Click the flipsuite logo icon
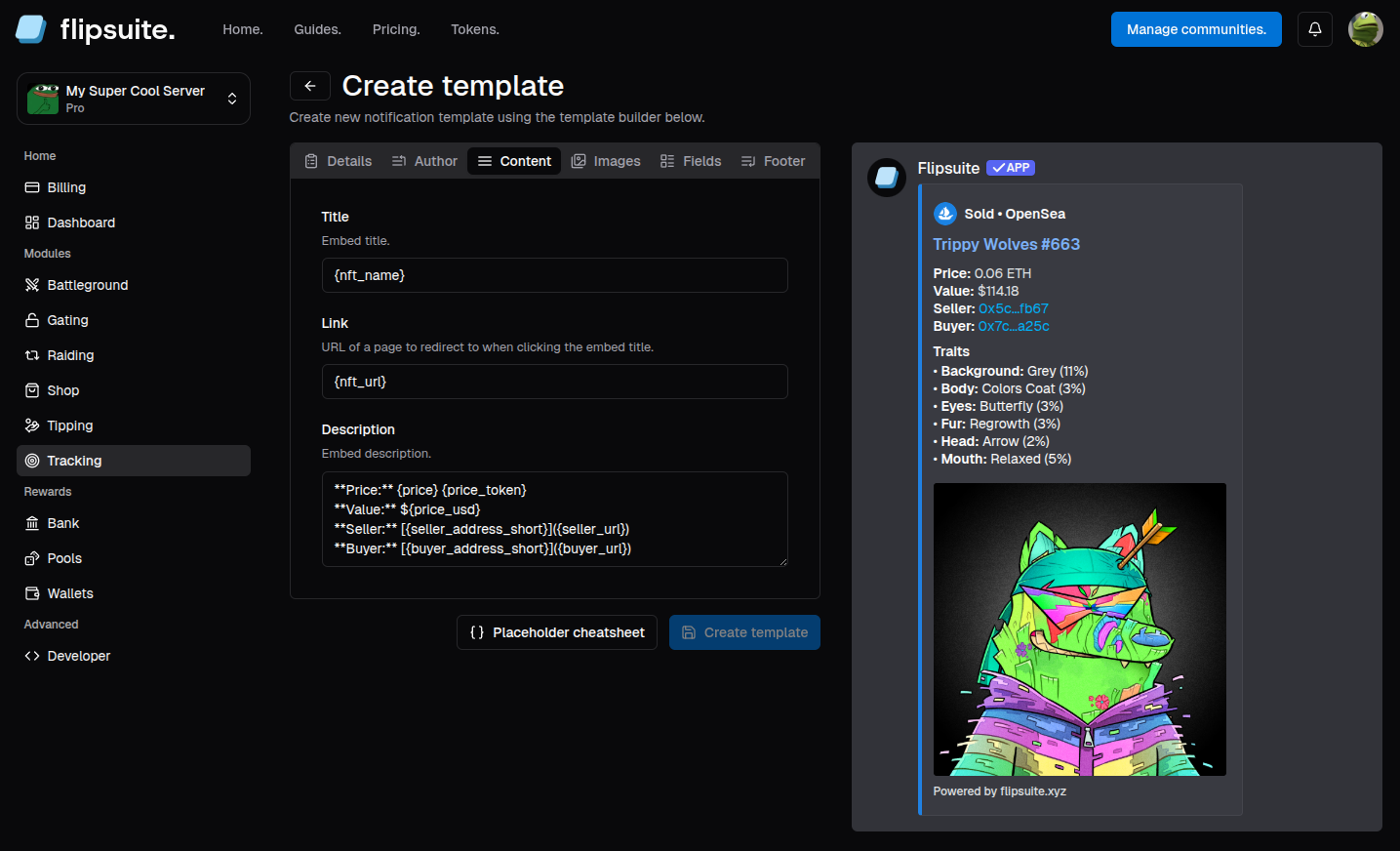1400x851 pixels. (31, 29)
